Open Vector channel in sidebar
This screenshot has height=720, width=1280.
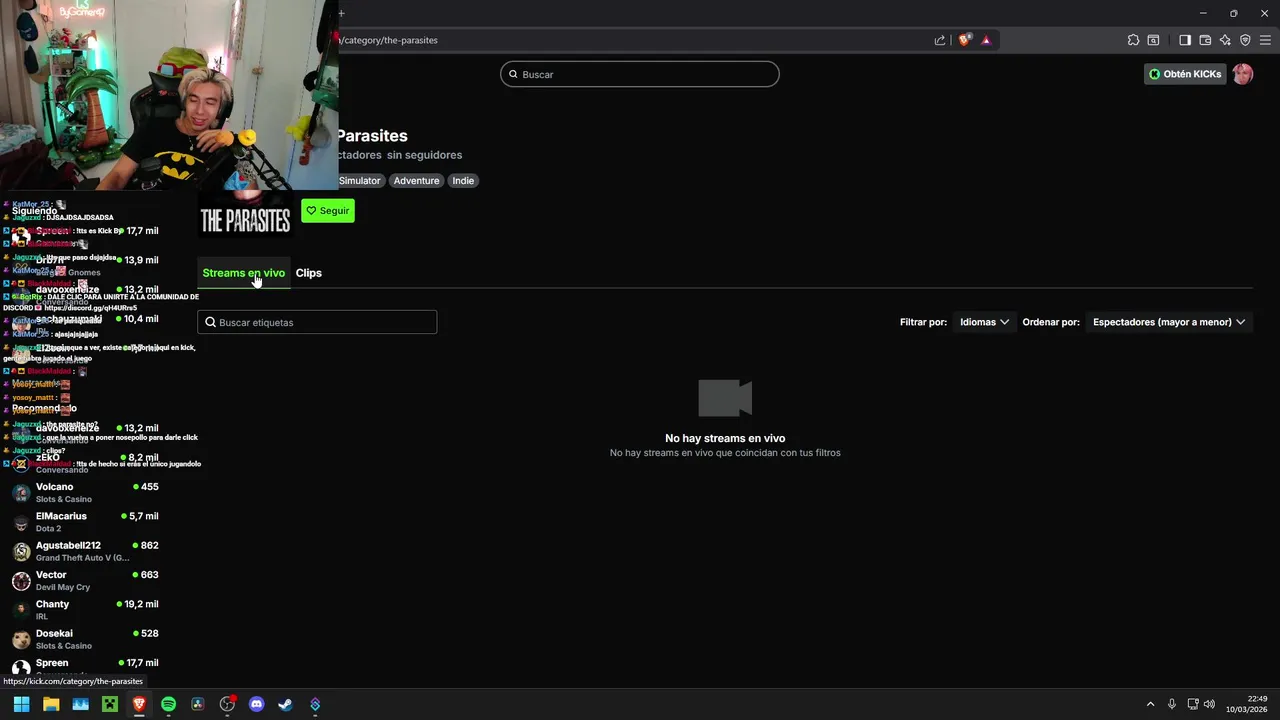85,581
